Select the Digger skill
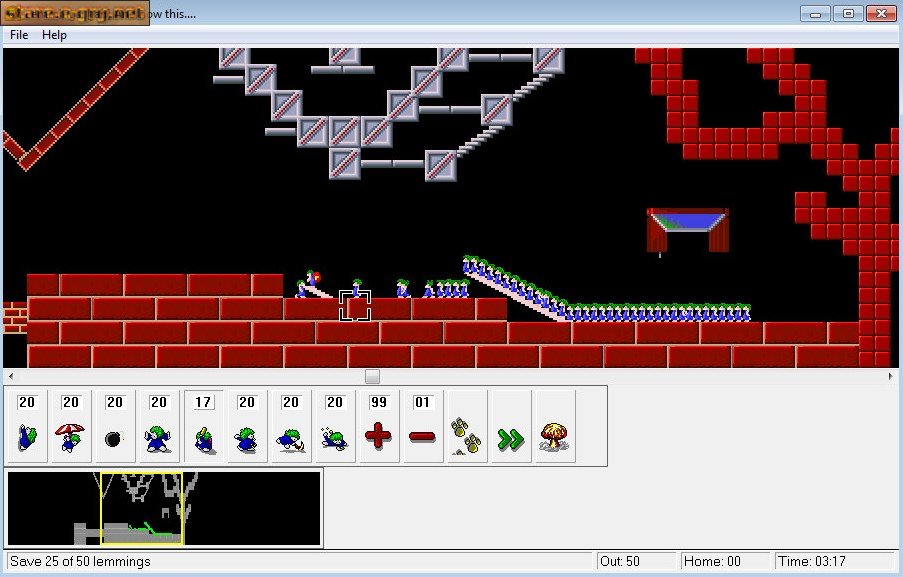The width and height of the screenshot is (903, 577). pos(334,426)
